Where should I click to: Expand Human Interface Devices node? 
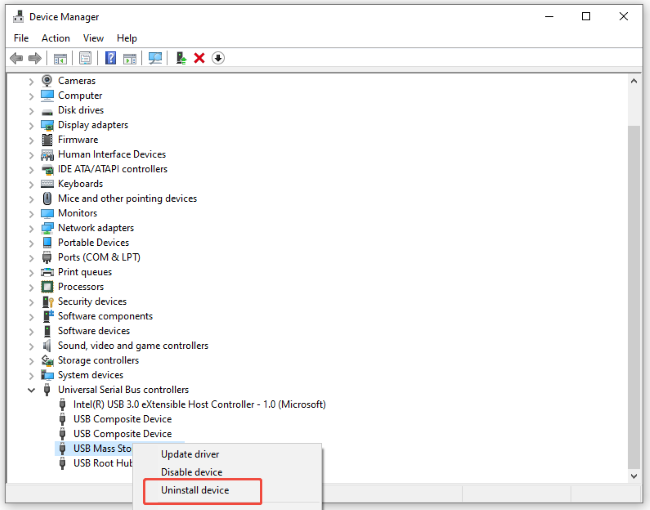pyautogui.click(x=31, y=155)
